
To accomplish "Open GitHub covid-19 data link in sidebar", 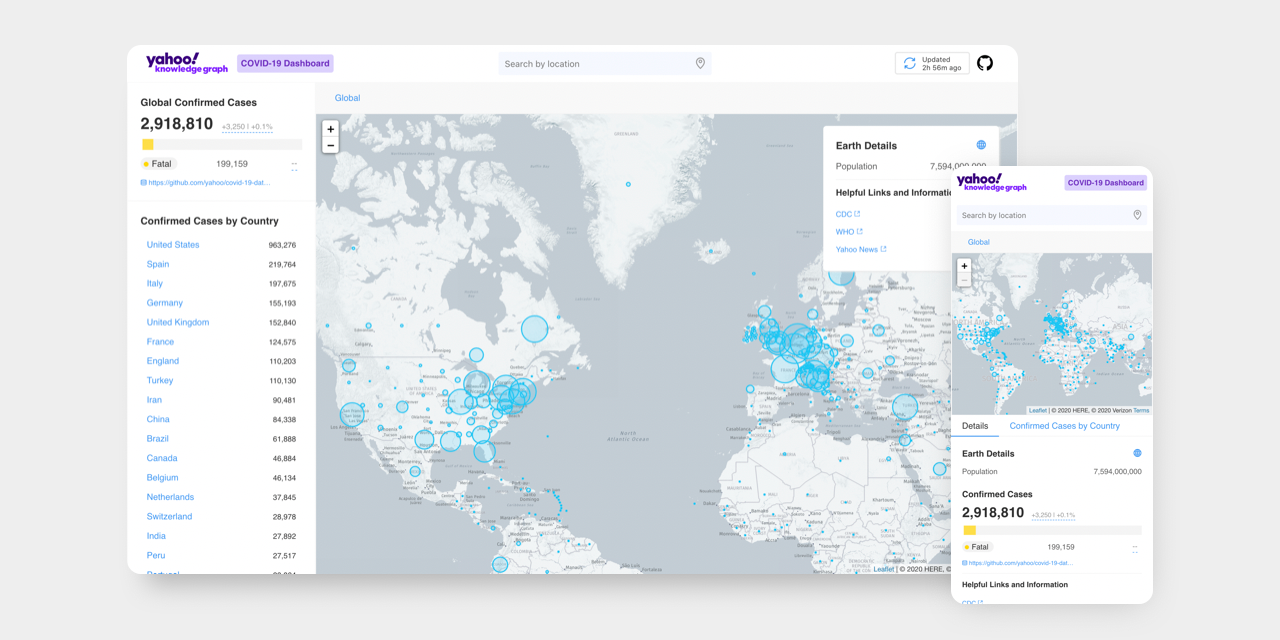I will tap(205, 183).
